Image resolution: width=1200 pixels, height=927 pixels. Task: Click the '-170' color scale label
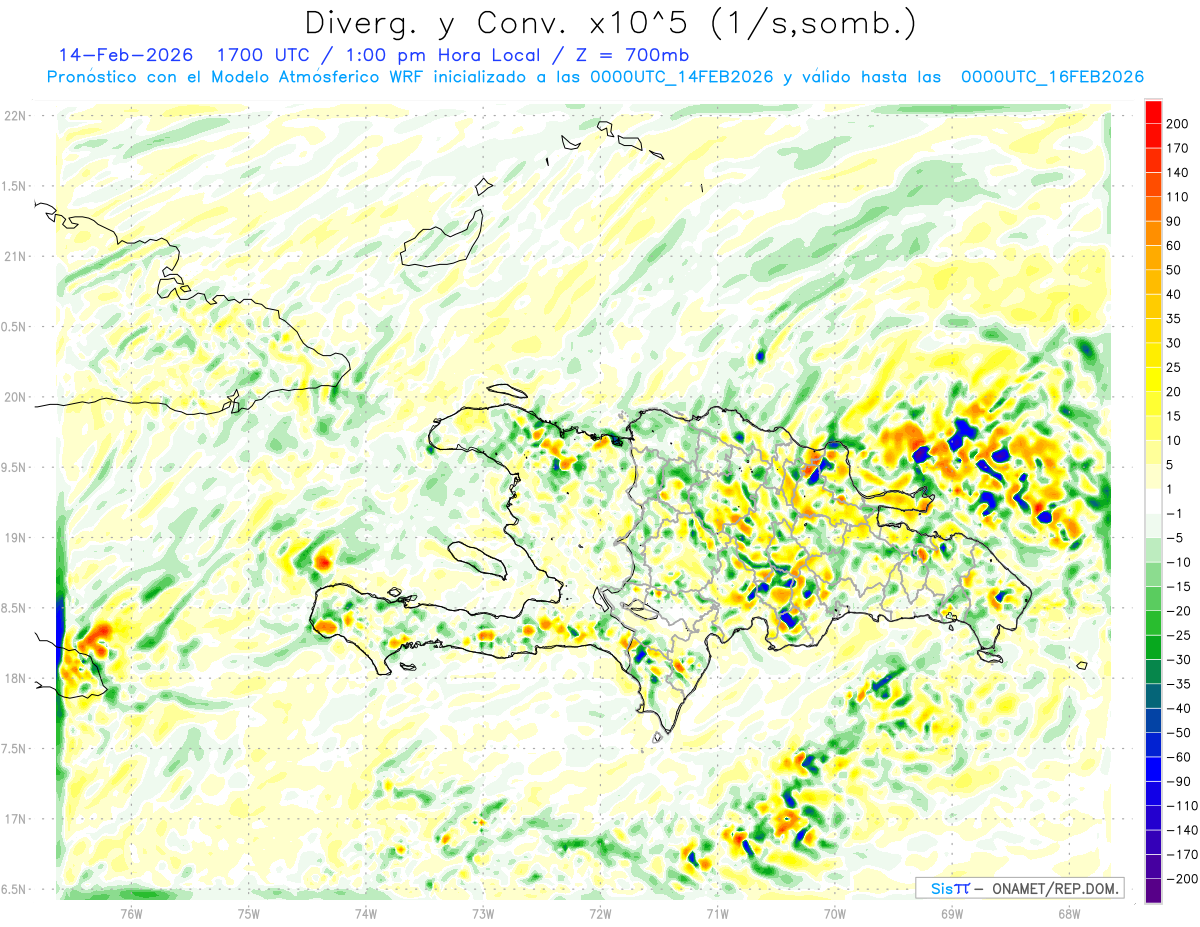point(1181,854)
